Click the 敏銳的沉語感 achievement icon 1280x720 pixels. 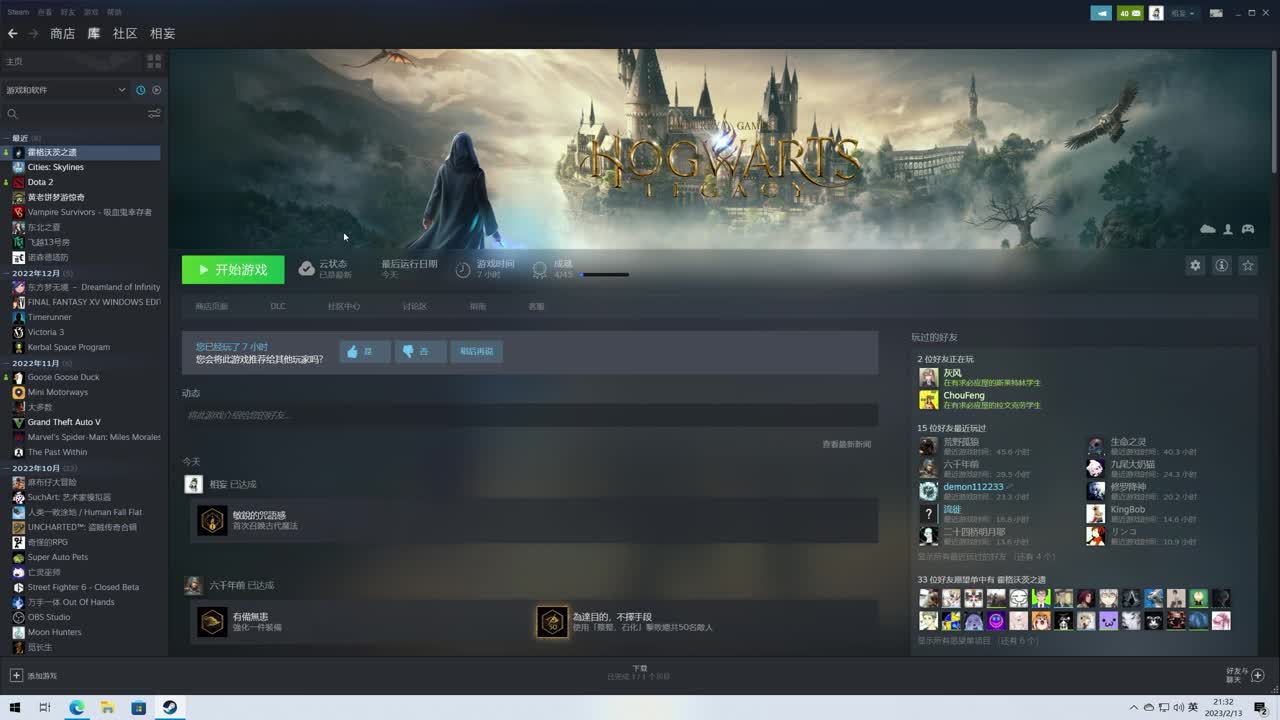click(212, 520)
